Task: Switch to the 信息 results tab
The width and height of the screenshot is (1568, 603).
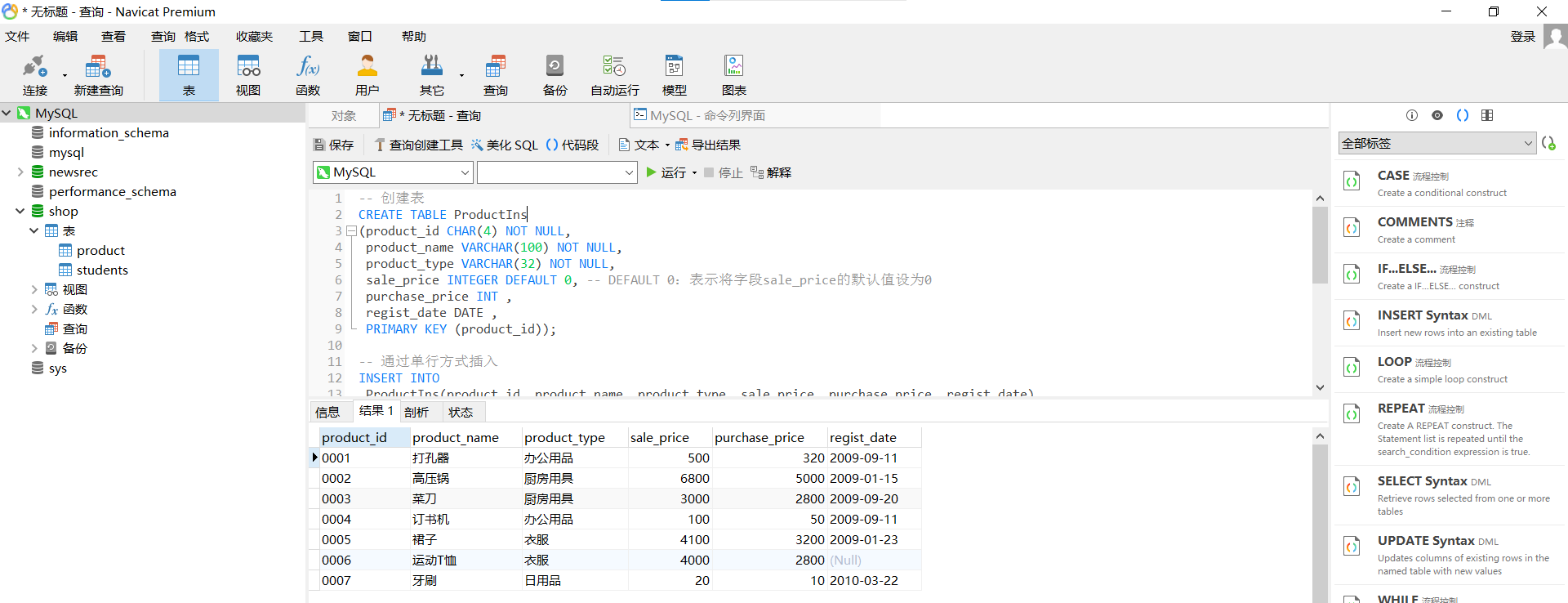Action: [327, 412]
